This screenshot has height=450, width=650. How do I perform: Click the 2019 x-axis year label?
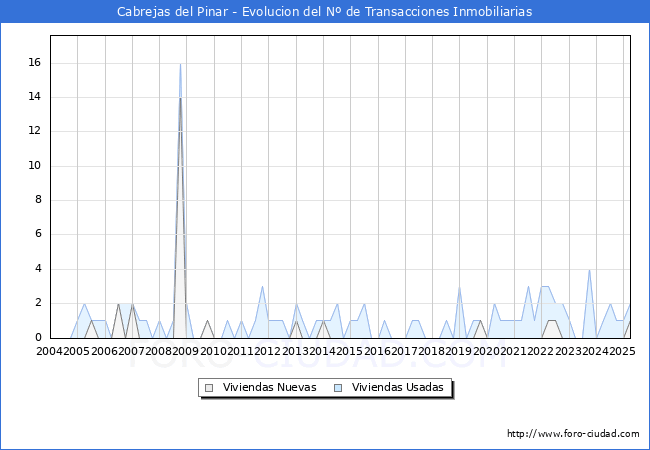coord(458,351)
